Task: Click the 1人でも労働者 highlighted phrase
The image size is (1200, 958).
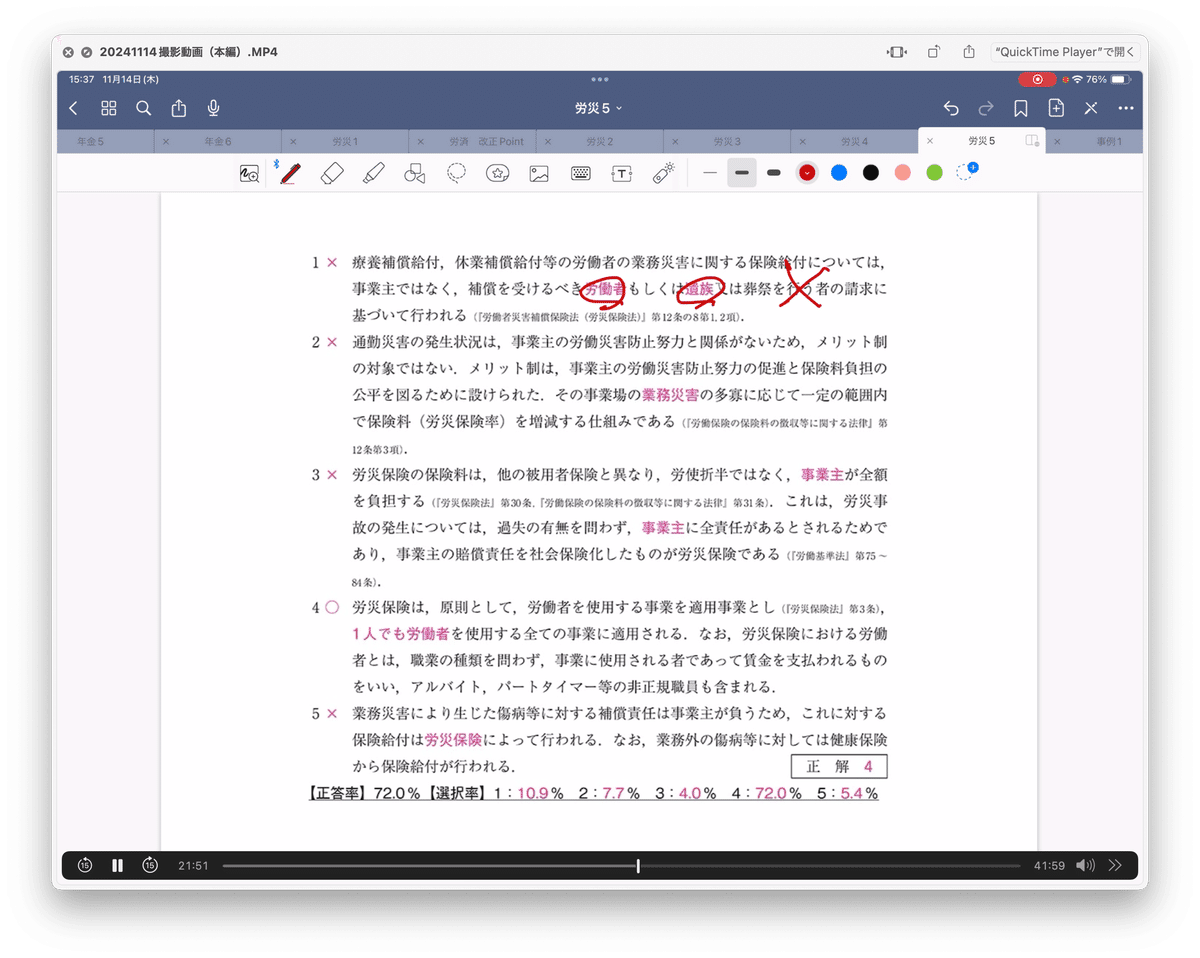Action: click(x=401, y=634)
